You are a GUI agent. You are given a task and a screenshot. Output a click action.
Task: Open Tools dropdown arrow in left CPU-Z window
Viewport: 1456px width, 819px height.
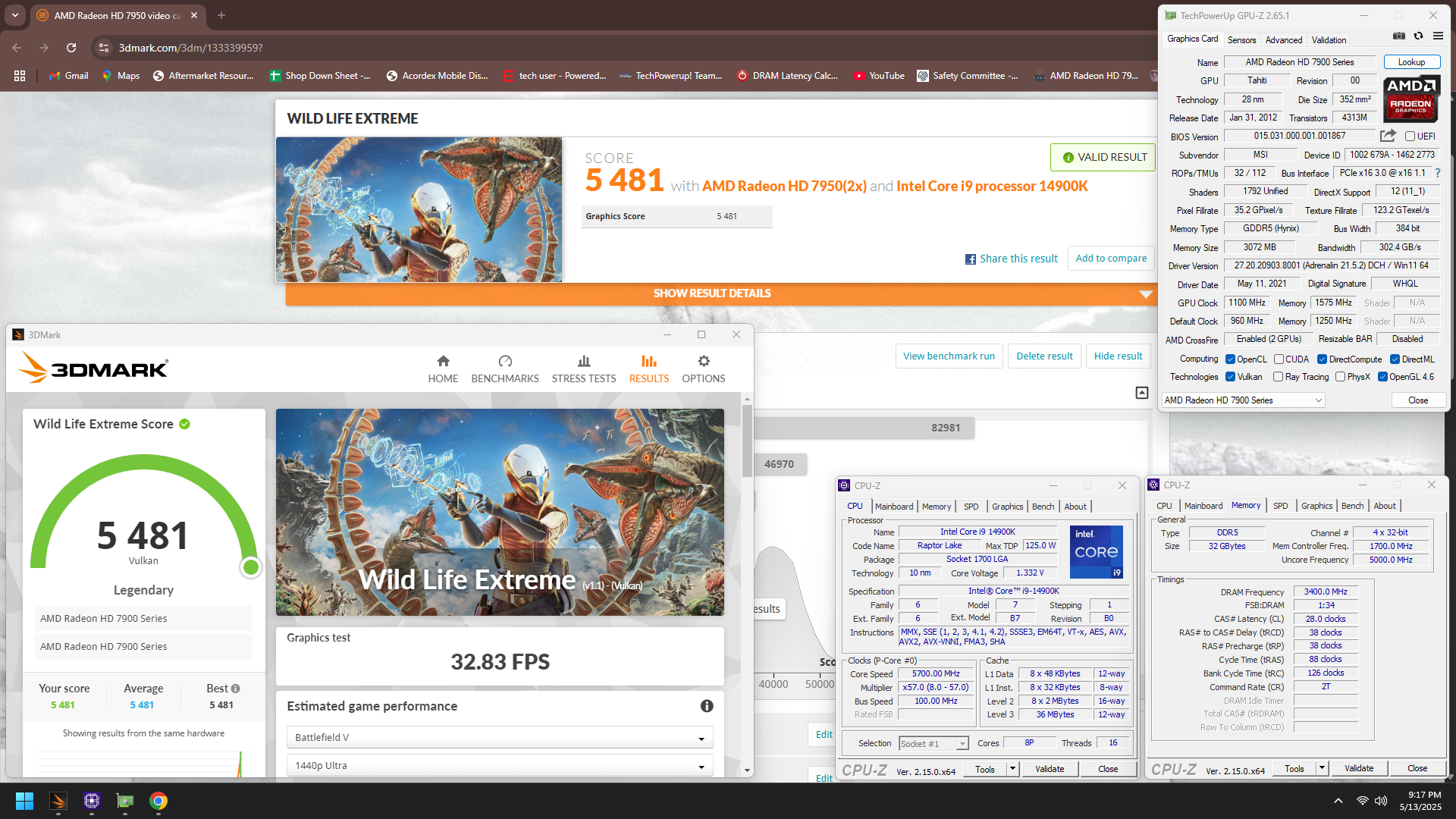1012,769
